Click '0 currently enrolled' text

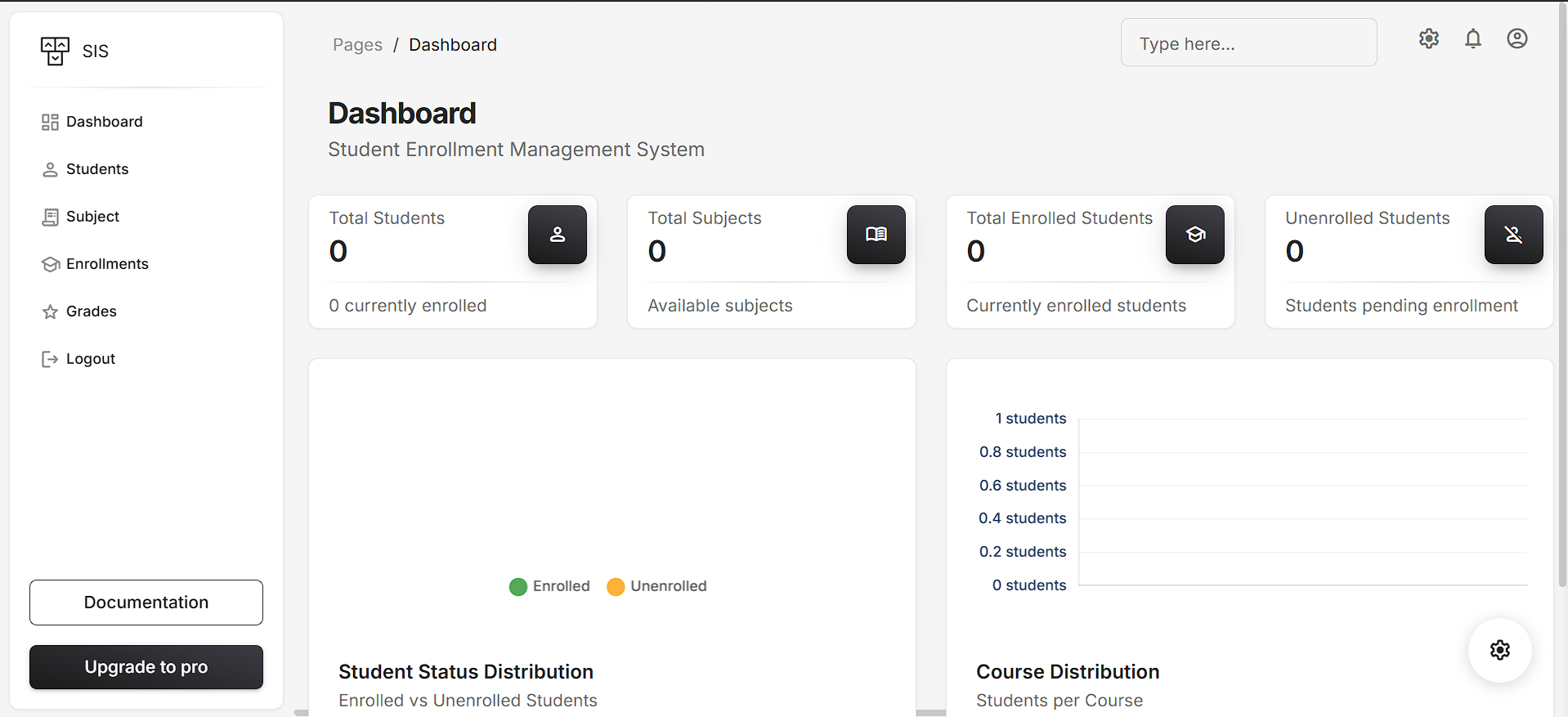pyautogui.click(x=408, y=306)
